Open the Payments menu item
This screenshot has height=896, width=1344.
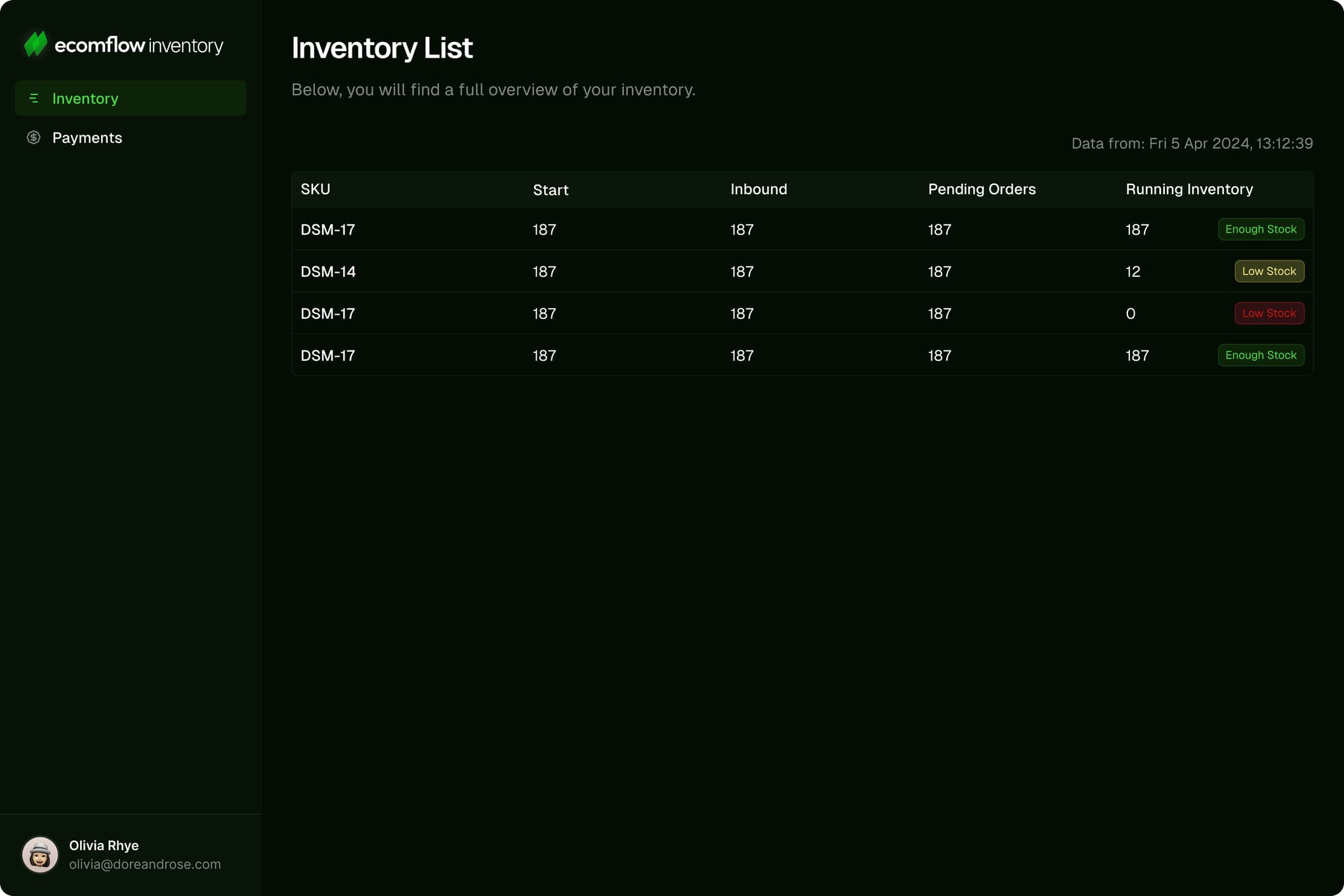87,138
